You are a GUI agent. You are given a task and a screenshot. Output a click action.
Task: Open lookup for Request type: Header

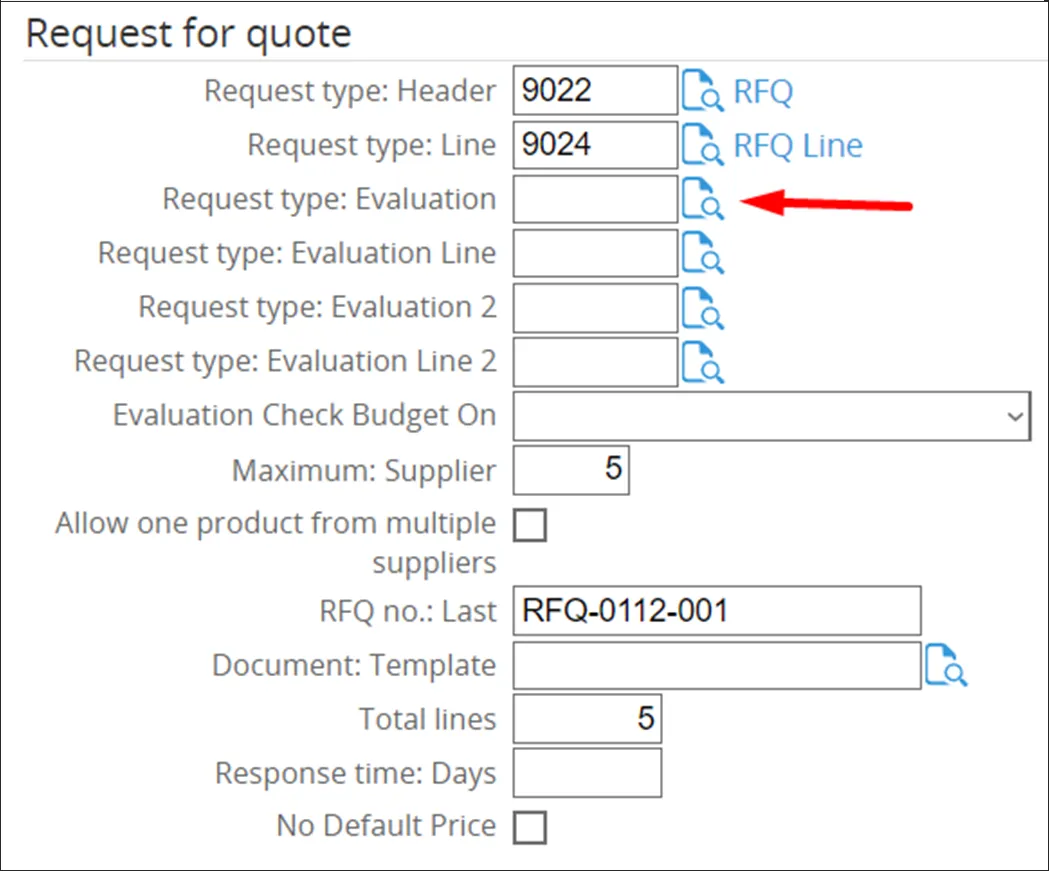click(703, 92)
